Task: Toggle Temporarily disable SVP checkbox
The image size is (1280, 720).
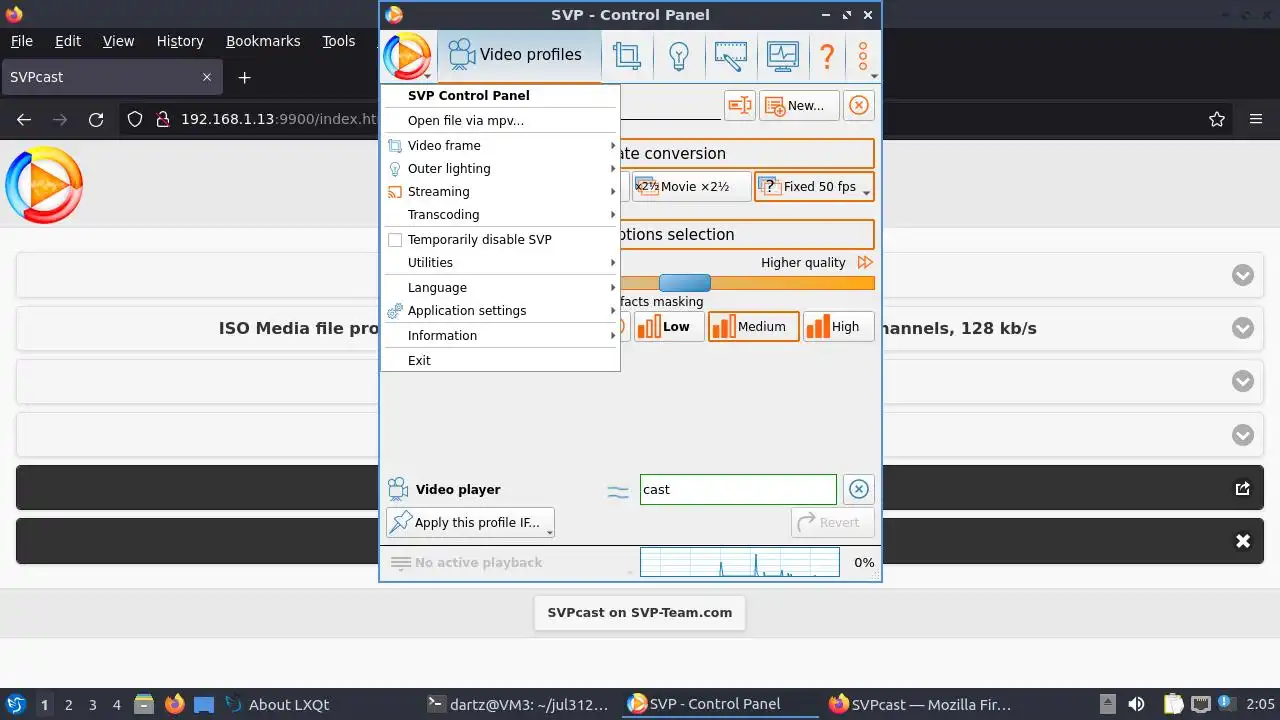Action: [395, 239]
